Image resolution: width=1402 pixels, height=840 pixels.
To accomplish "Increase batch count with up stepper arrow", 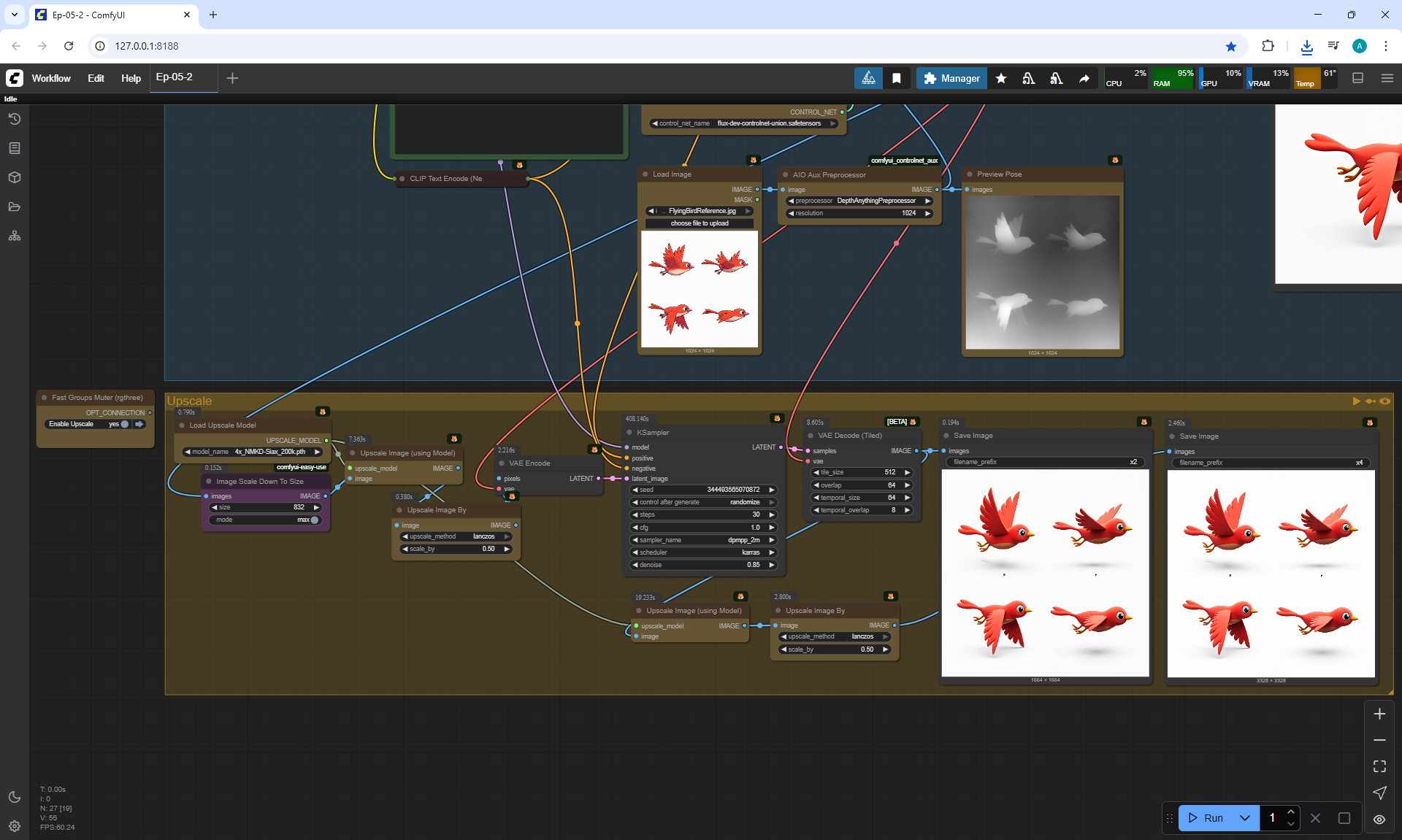I will [1291, 812].
